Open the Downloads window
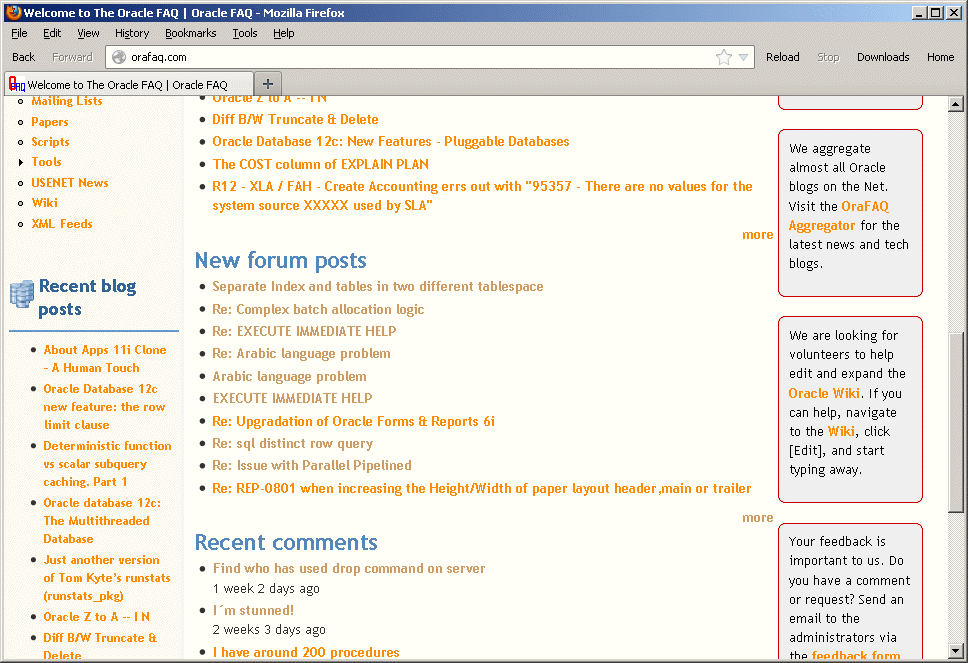Viewport: 968px width, 663px height. tap(883, 57)
